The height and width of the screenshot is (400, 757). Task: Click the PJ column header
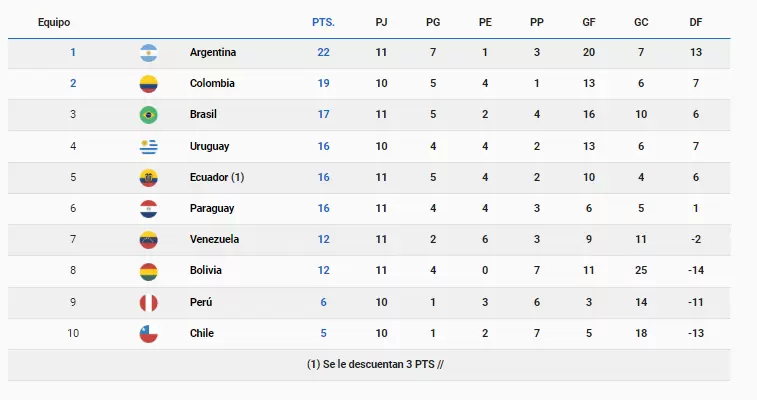click(x=381, y=22)
